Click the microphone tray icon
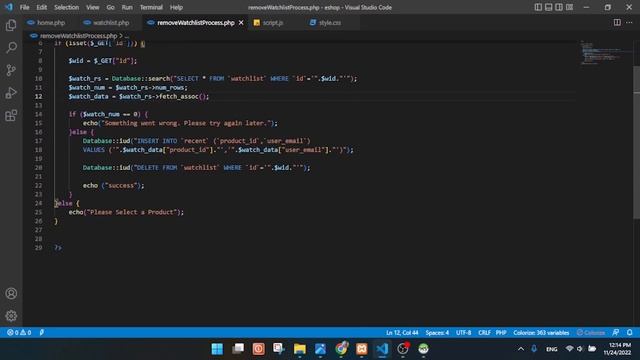This screenshot has height=360, width=640. tap(534, 349)
